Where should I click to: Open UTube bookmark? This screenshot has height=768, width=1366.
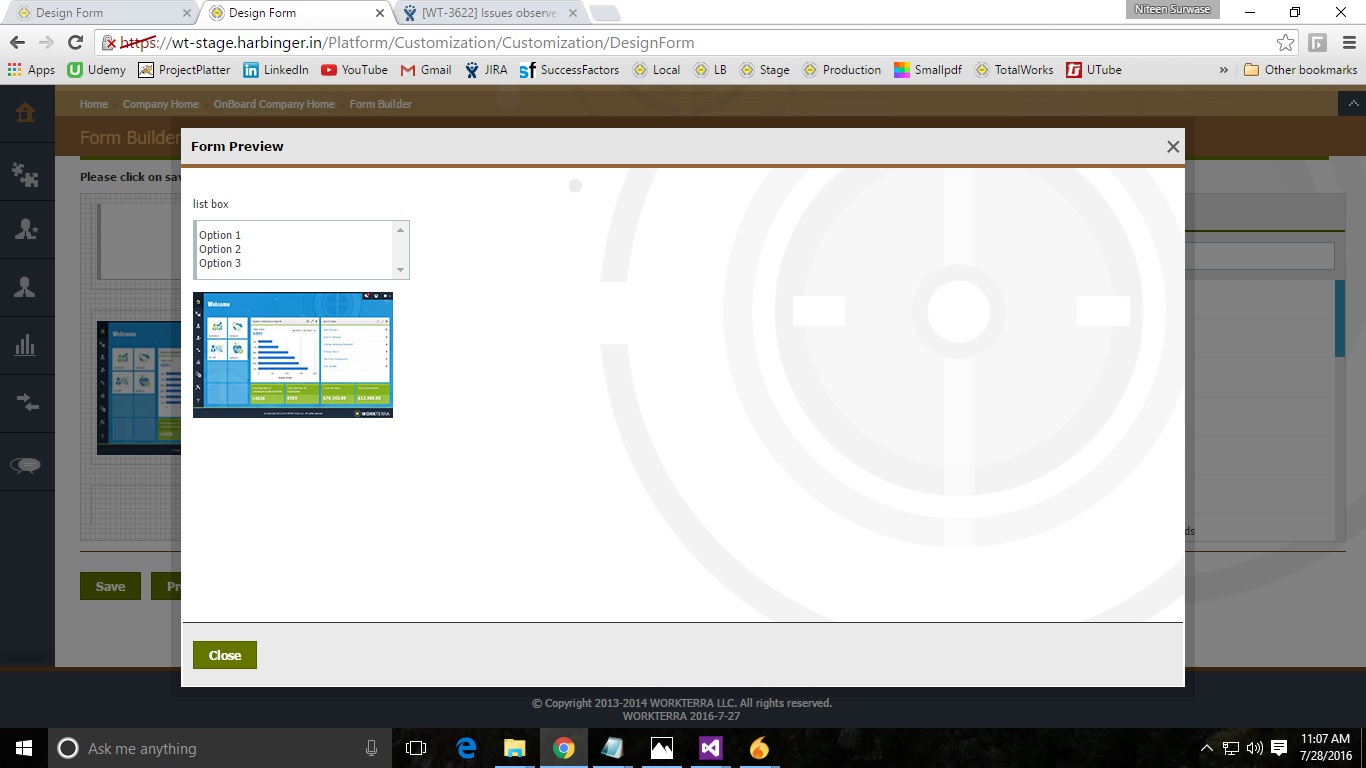click(x=1094, y=70)
